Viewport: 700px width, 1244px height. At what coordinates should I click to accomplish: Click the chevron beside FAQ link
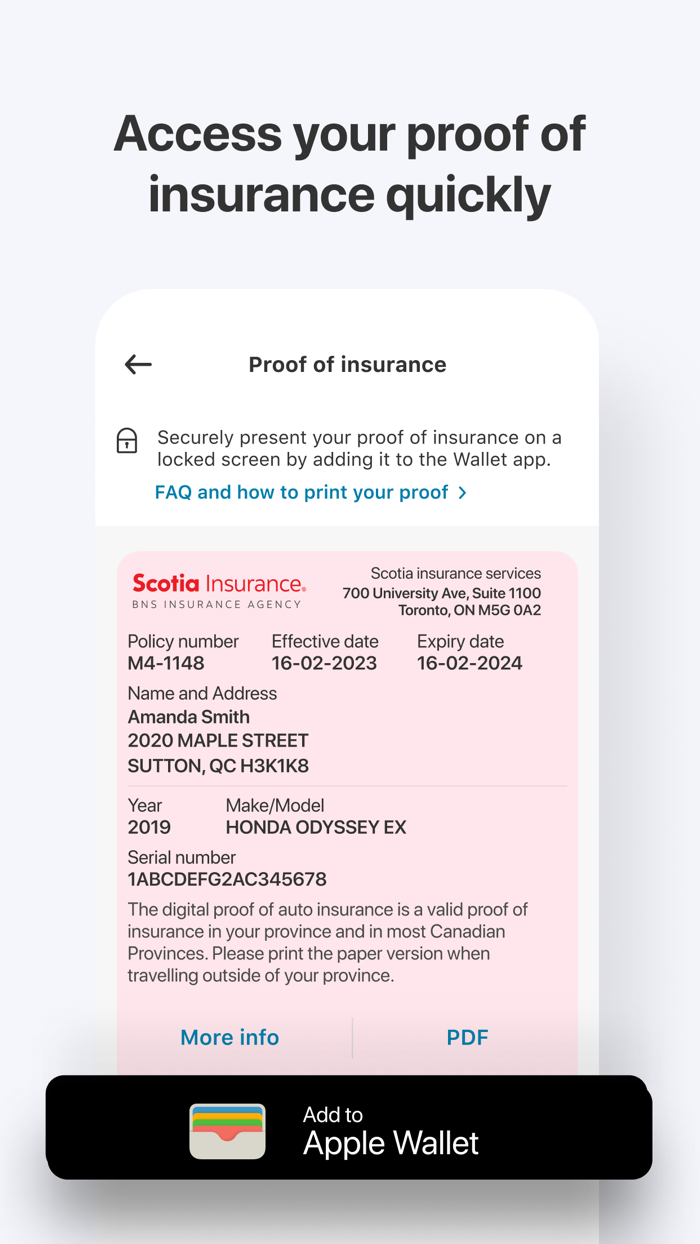click(461, 492)
